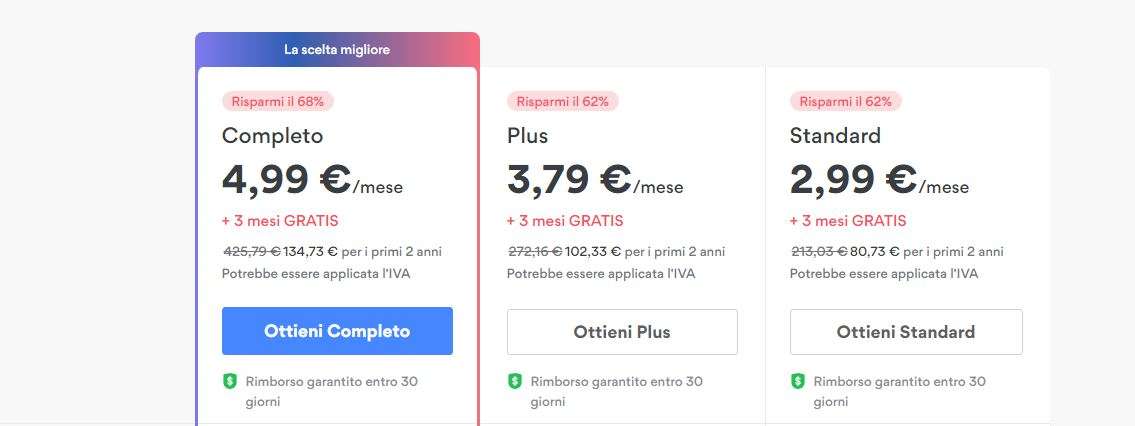Click the Standard plan title
The height and width of the screenshot is (426, 1135).
coord(835,135)
